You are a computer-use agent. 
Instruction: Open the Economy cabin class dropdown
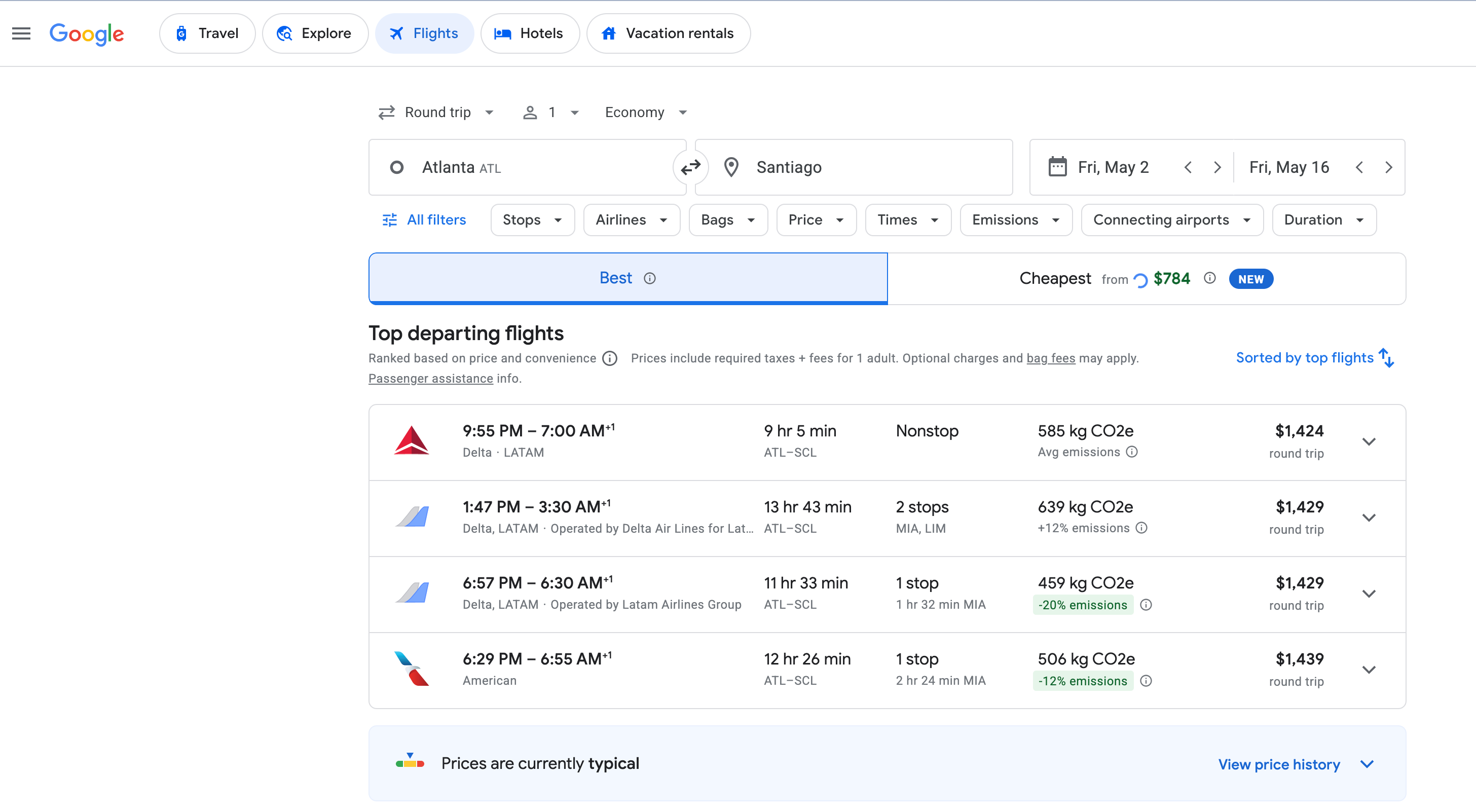pyautogui.click(x=646, y=113)
